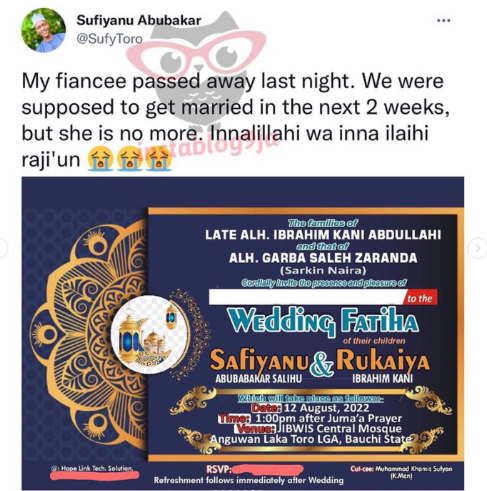Click the blank invitee name field
This screenshot has width=487, height=491.
pos(307,297)
